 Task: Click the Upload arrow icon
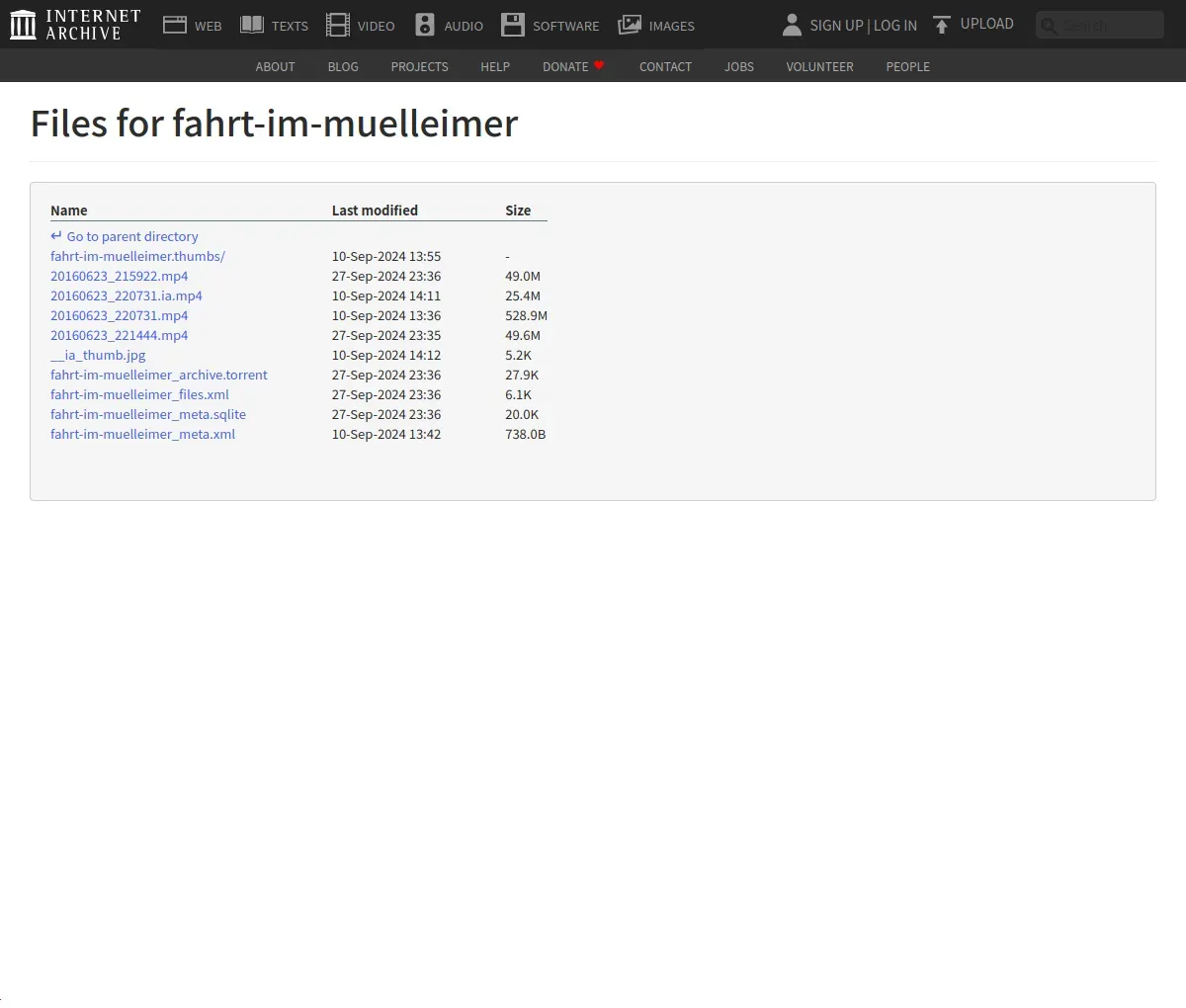point(942,25)
